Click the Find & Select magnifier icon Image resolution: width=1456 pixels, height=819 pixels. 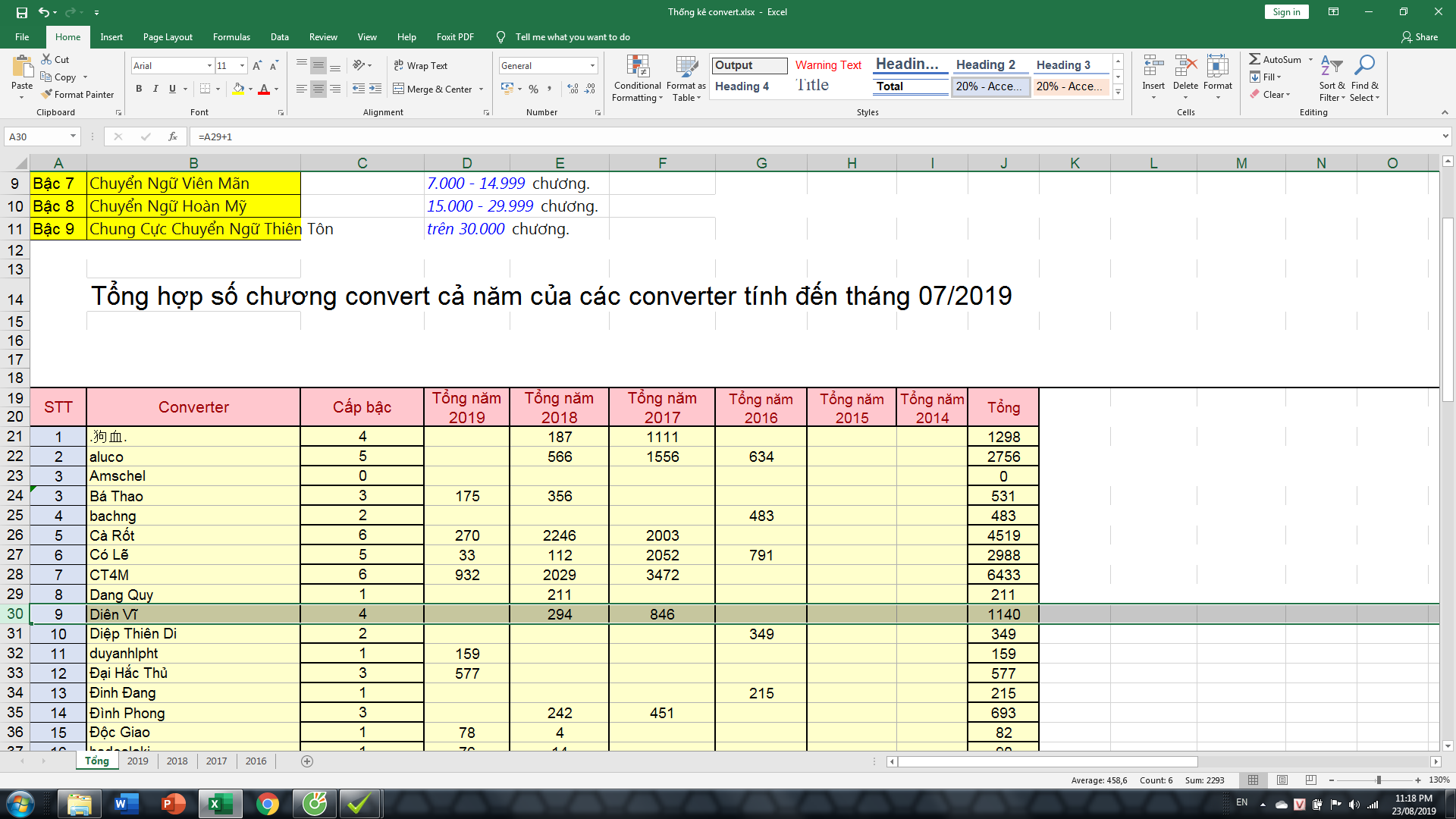[x=1364, y=66]
